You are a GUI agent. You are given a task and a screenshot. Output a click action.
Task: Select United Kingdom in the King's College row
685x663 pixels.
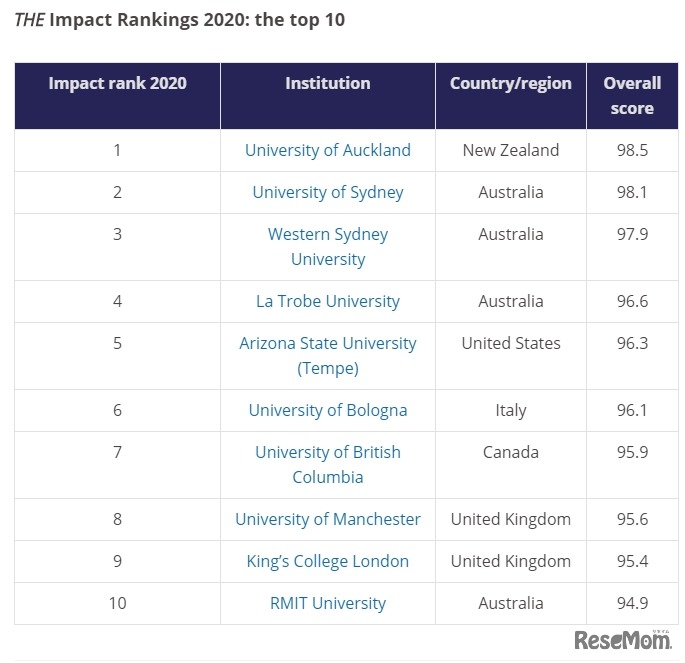coord(511,561)
